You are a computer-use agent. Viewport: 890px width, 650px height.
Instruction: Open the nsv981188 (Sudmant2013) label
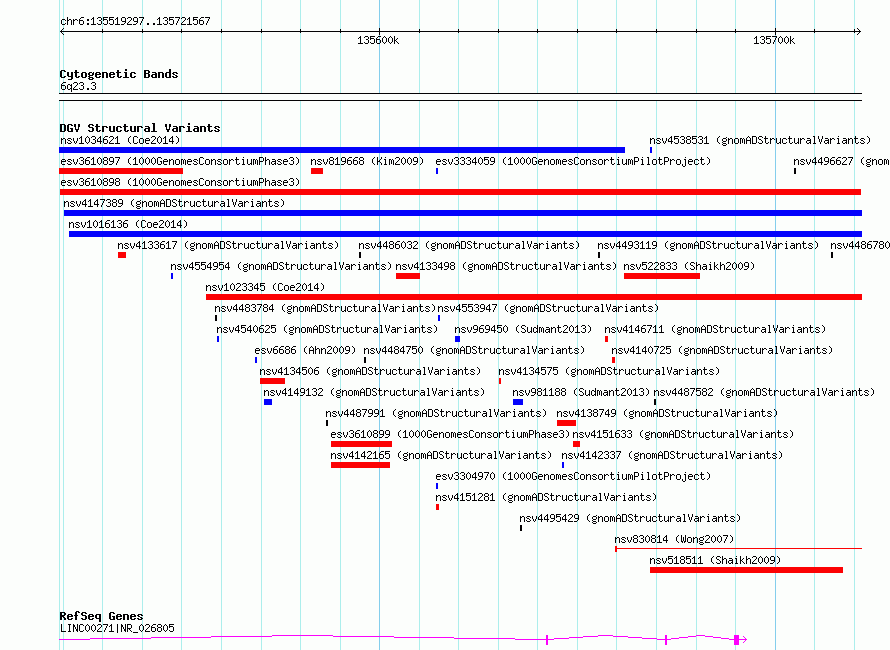(x=581, y=392)
